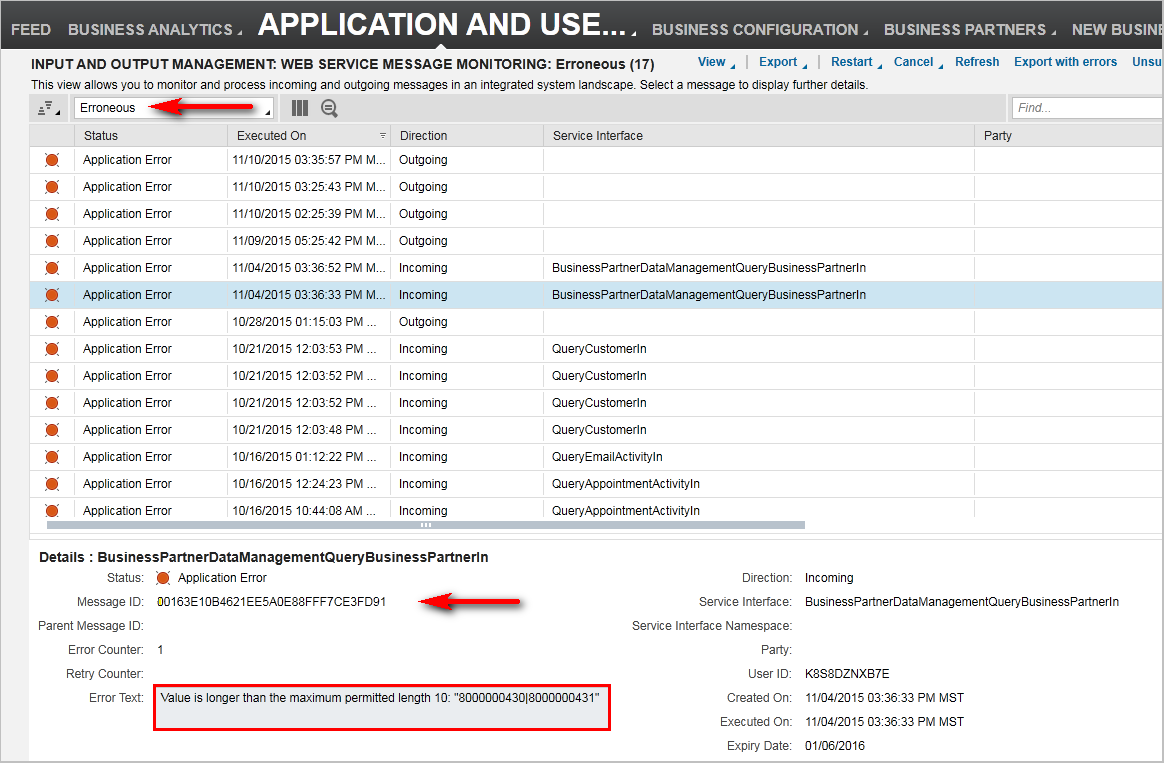This screenshot has width=1164, height=763.
Task: Click the red error icon in first row
Action: click(52, 160)
